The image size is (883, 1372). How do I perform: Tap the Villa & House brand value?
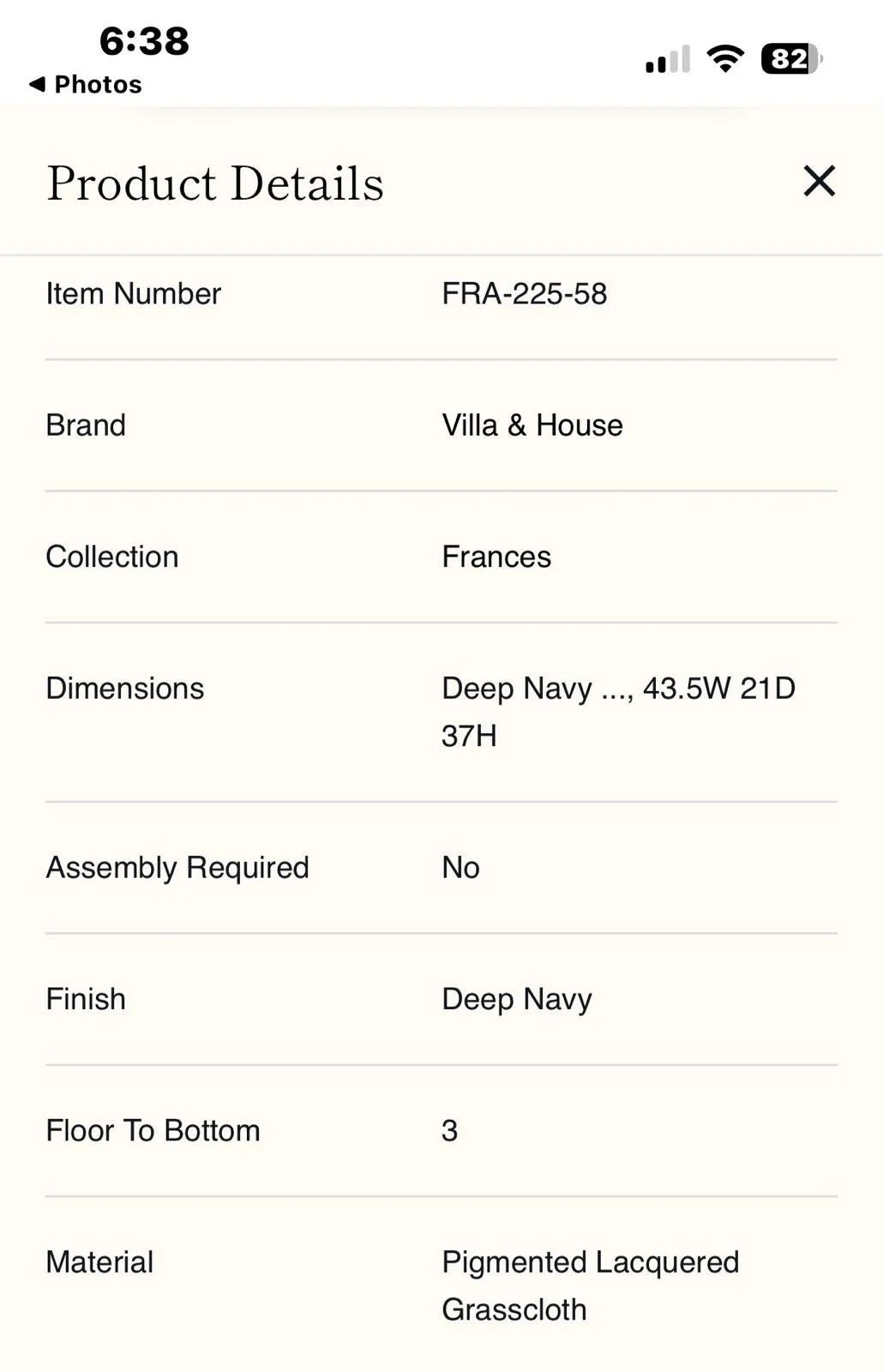(532, 424)
